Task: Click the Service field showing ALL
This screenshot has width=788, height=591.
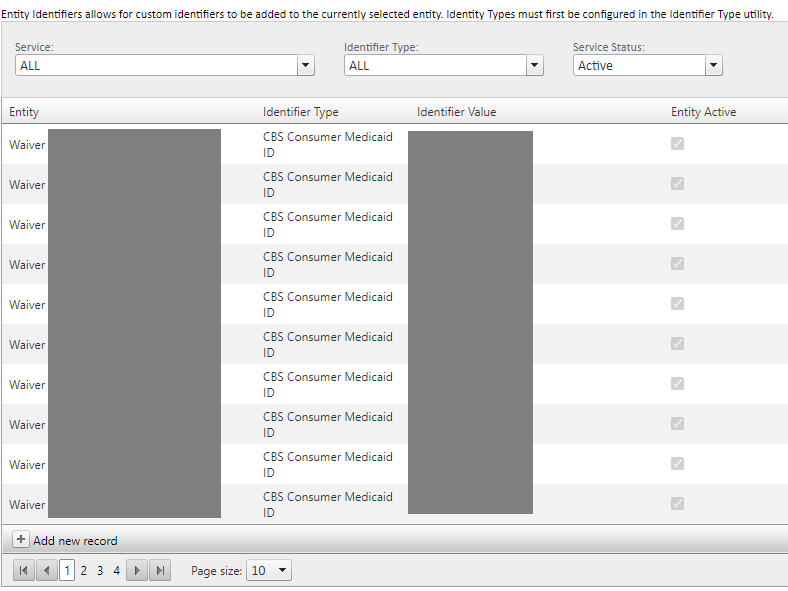Action: click(x=156, y=65)
